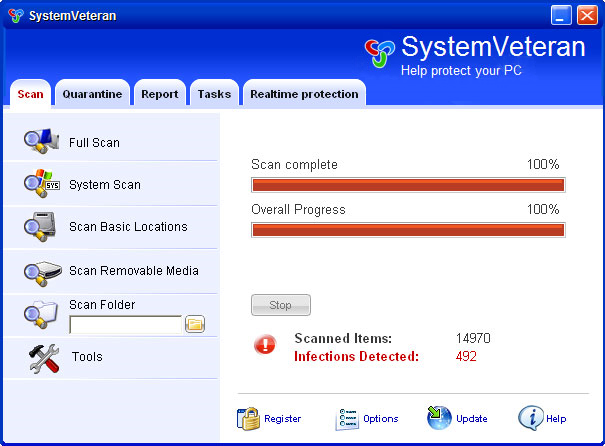Switch to the Quarantine tab

pyautogui.click(x=92, y=93)
